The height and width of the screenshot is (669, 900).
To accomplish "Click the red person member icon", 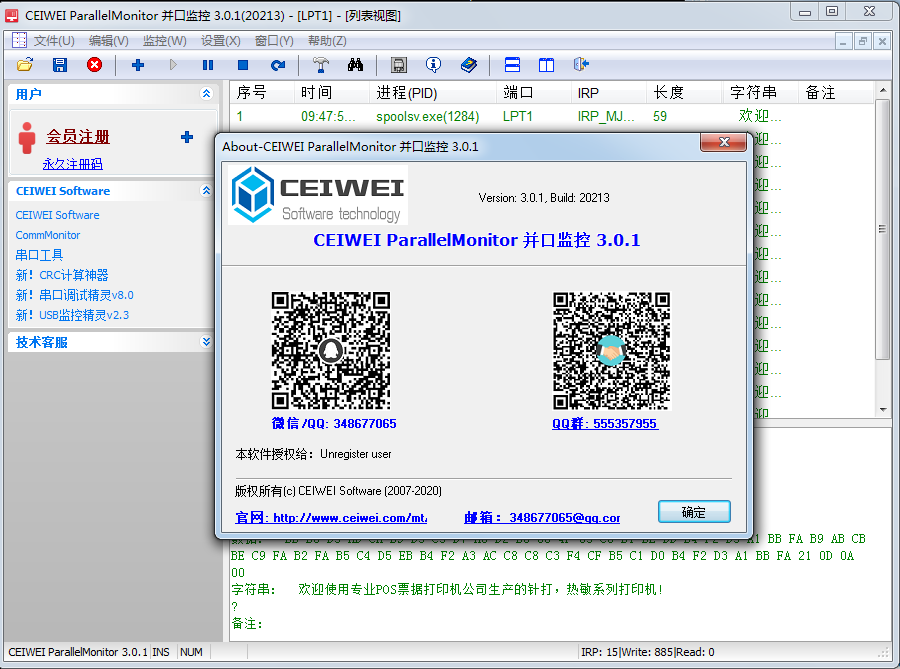I will pos(26,138).
